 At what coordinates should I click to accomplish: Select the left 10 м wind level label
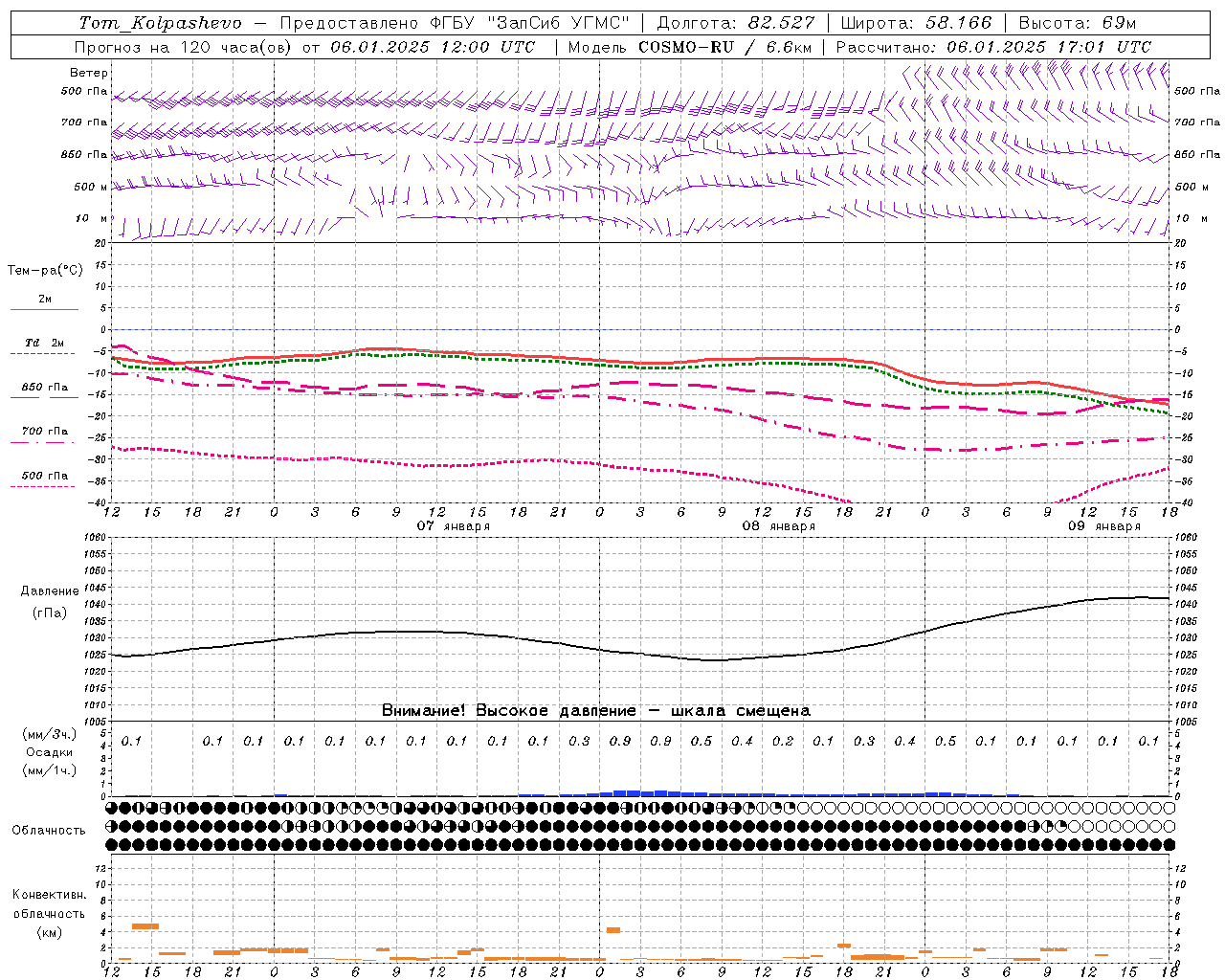(x=92, y=218)
